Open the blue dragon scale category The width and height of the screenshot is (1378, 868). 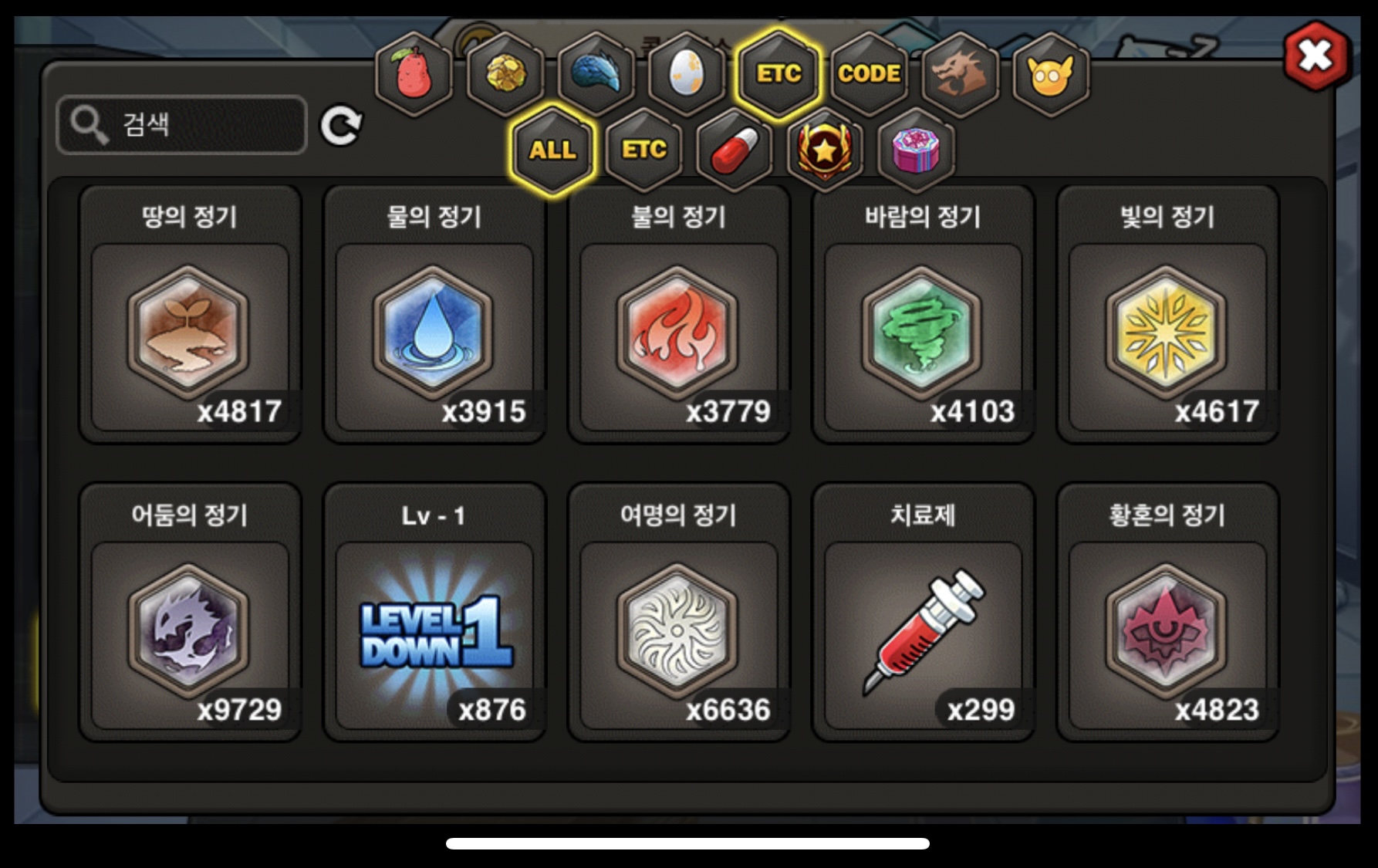pos(596,74)
